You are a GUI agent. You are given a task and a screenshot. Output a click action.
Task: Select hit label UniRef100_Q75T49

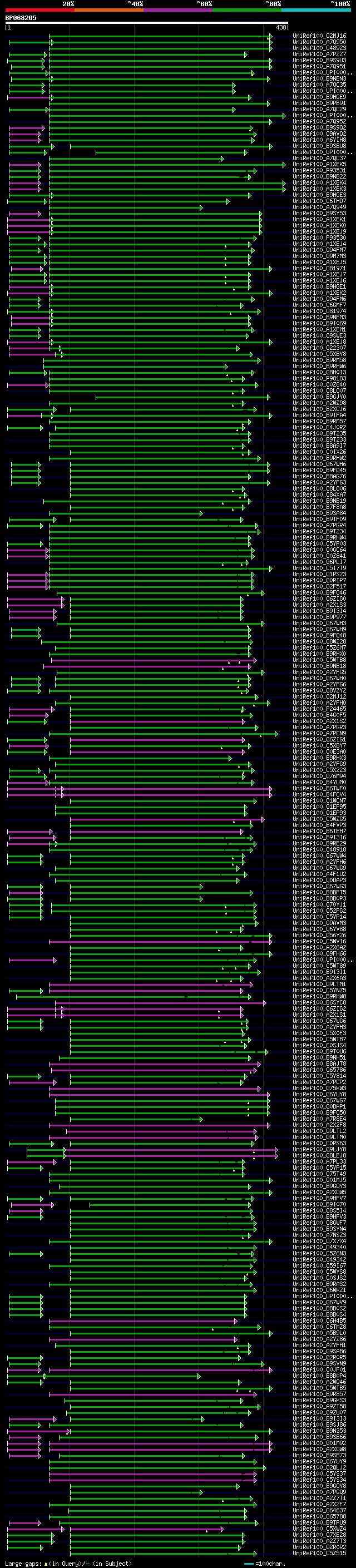319,1174
